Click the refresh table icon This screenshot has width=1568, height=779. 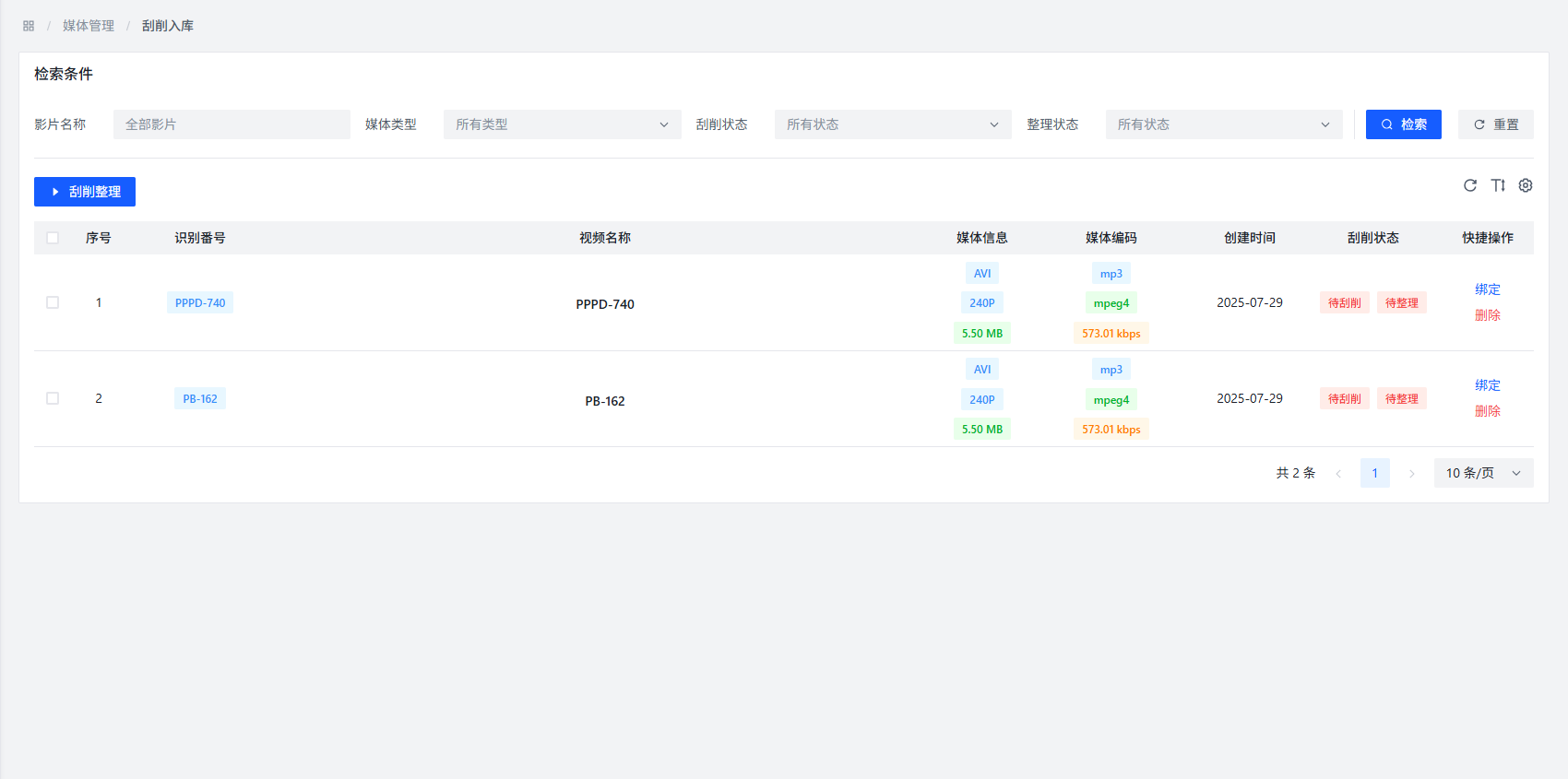click(x=1470, y=185)
